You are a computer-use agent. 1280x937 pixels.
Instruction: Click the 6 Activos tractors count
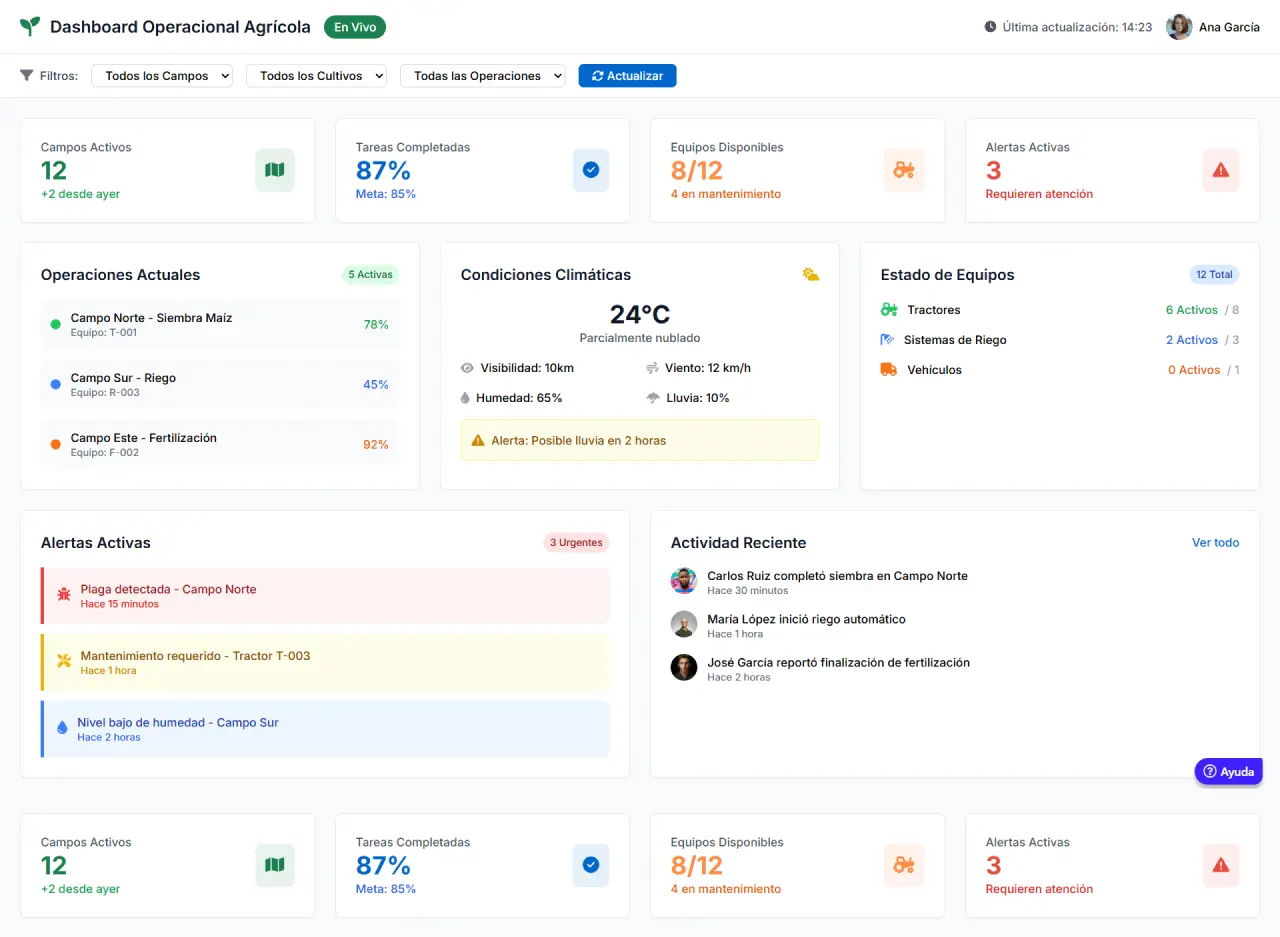pos(1191,310)
